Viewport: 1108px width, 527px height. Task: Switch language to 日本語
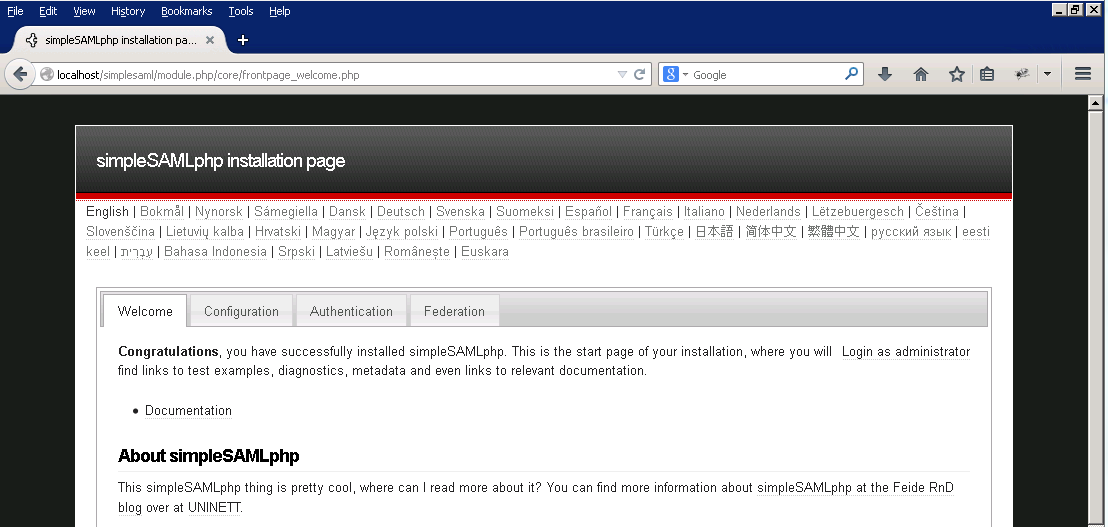[x=714, y=231]
